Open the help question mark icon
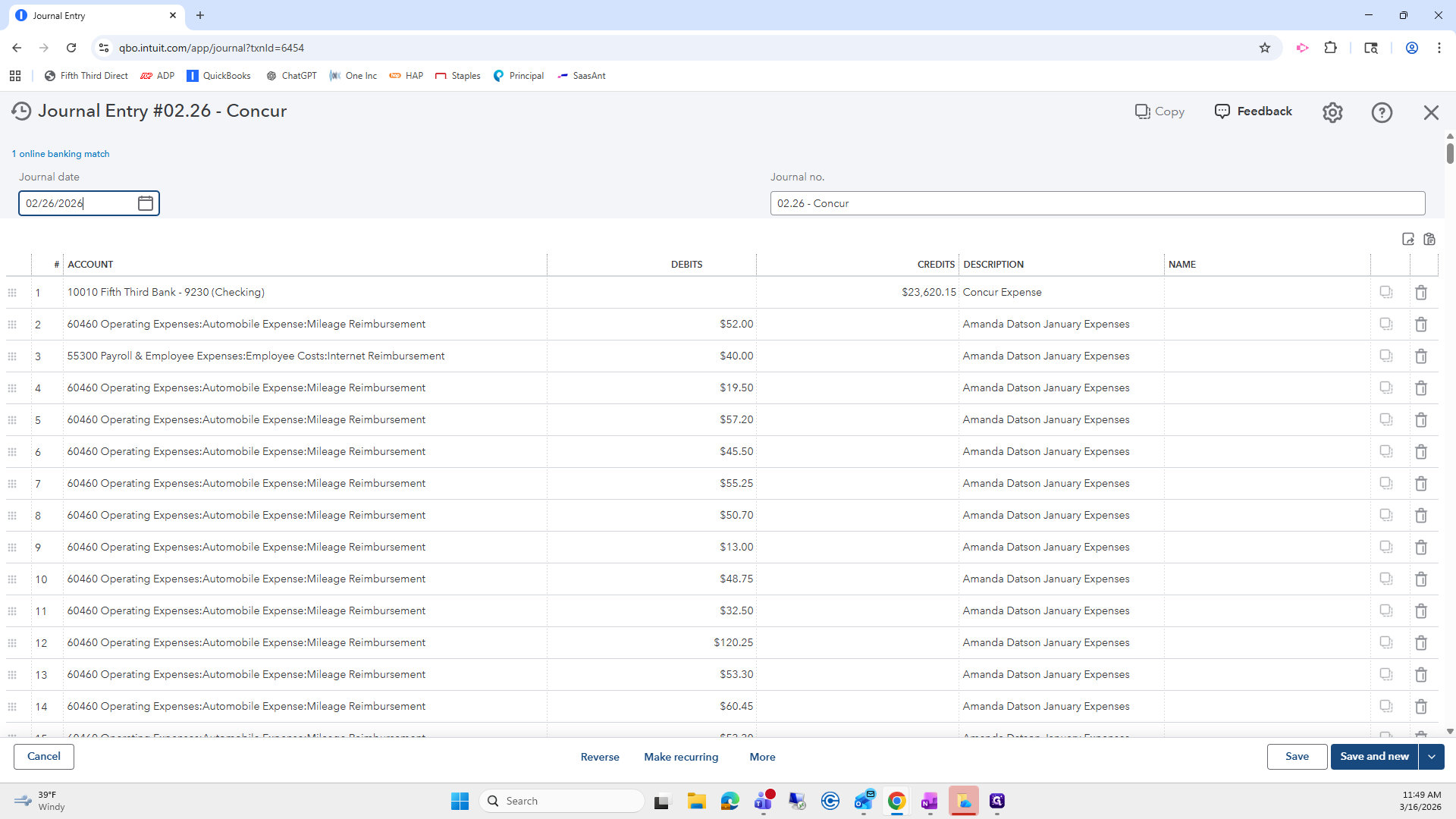This screenshot has width=1456, height=819. point(1382,112)
